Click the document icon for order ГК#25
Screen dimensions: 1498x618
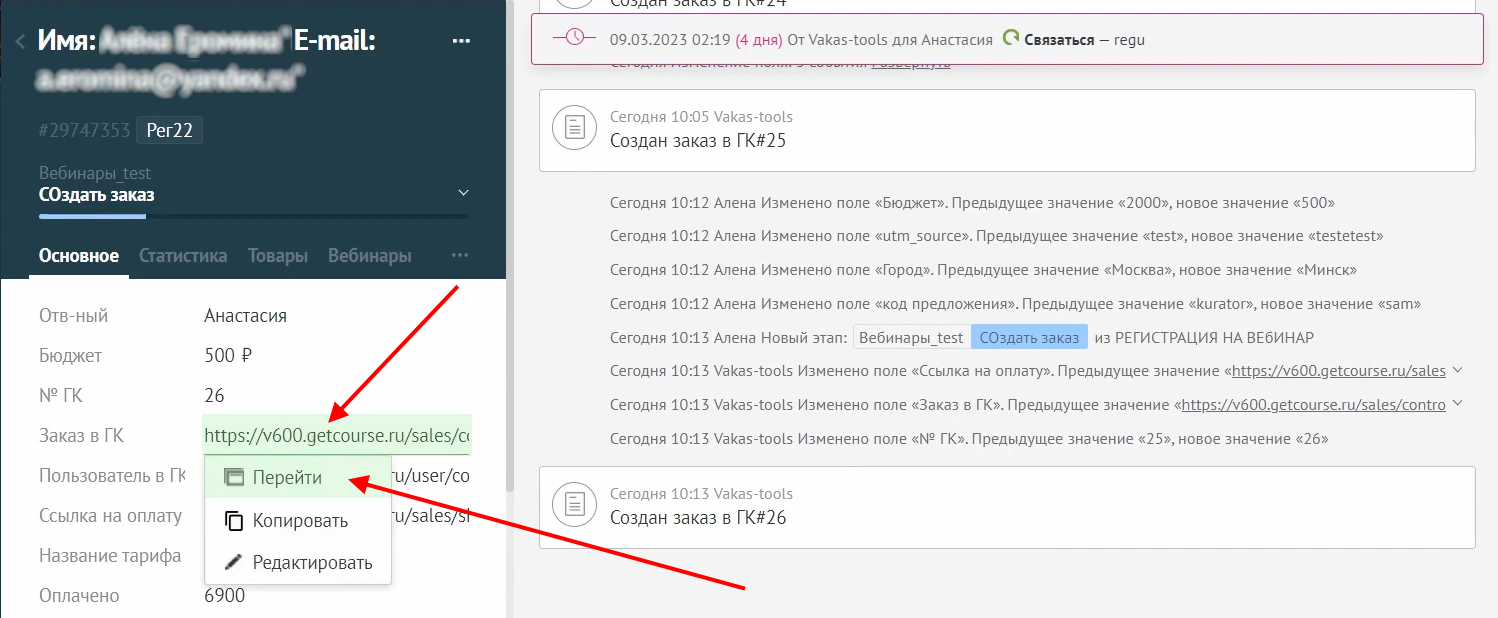574,129
